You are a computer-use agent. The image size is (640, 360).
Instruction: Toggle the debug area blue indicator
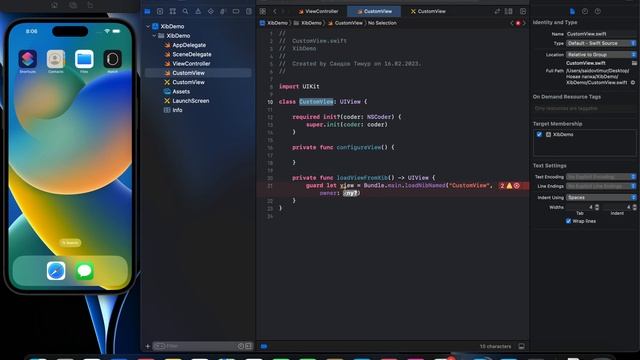click(264, 346)
